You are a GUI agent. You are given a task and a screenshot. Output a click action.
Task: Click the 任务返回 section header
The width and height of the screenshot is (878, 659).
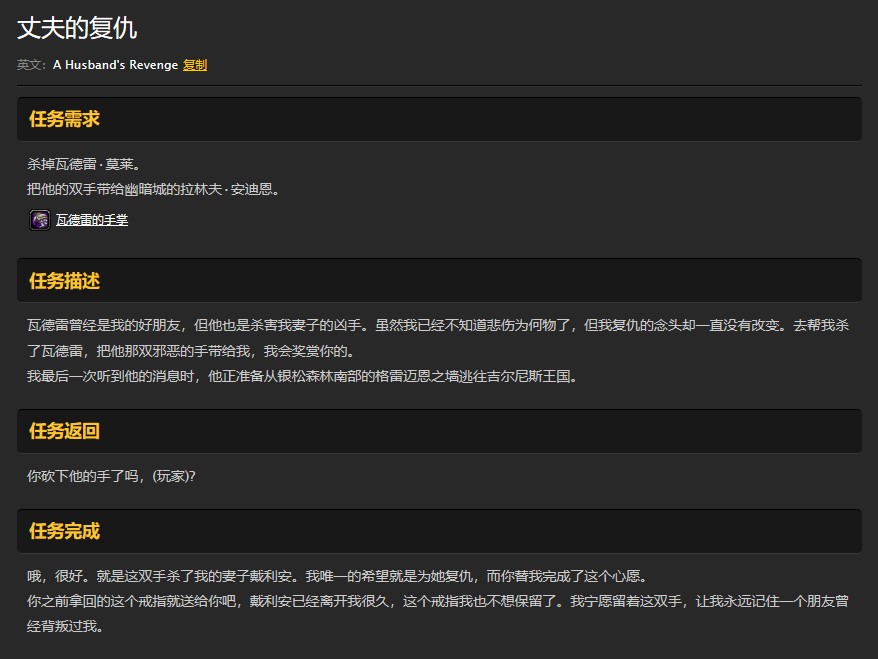tap(64, 431)
